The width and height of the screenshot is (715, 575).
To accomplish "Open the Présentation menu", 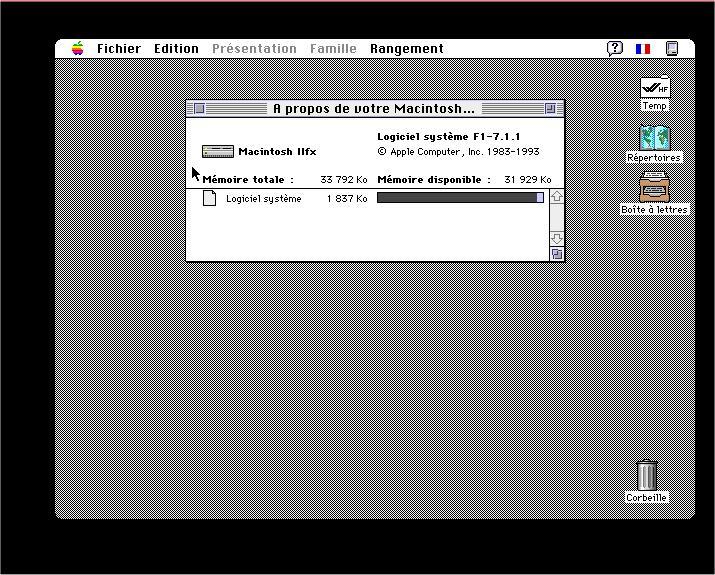I will (254, 49).
